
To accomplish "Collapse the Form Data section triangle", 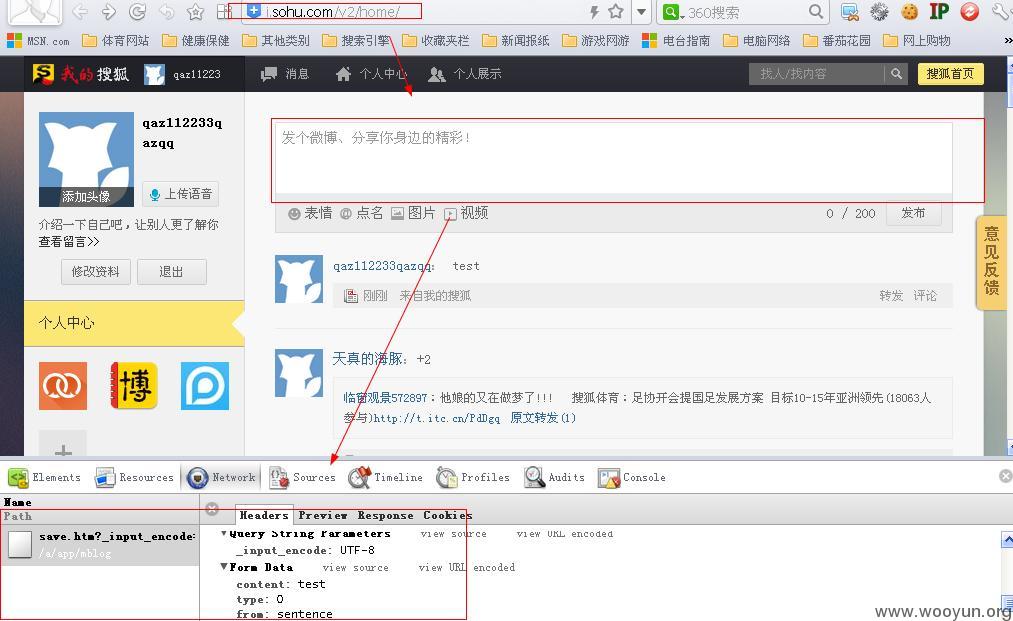I will point(224,567).
